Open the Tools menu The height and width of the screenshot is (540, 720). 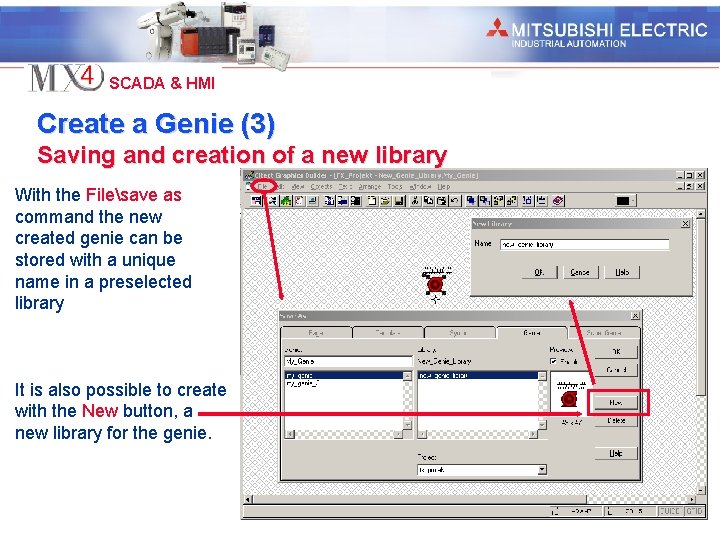pos(394,186)
